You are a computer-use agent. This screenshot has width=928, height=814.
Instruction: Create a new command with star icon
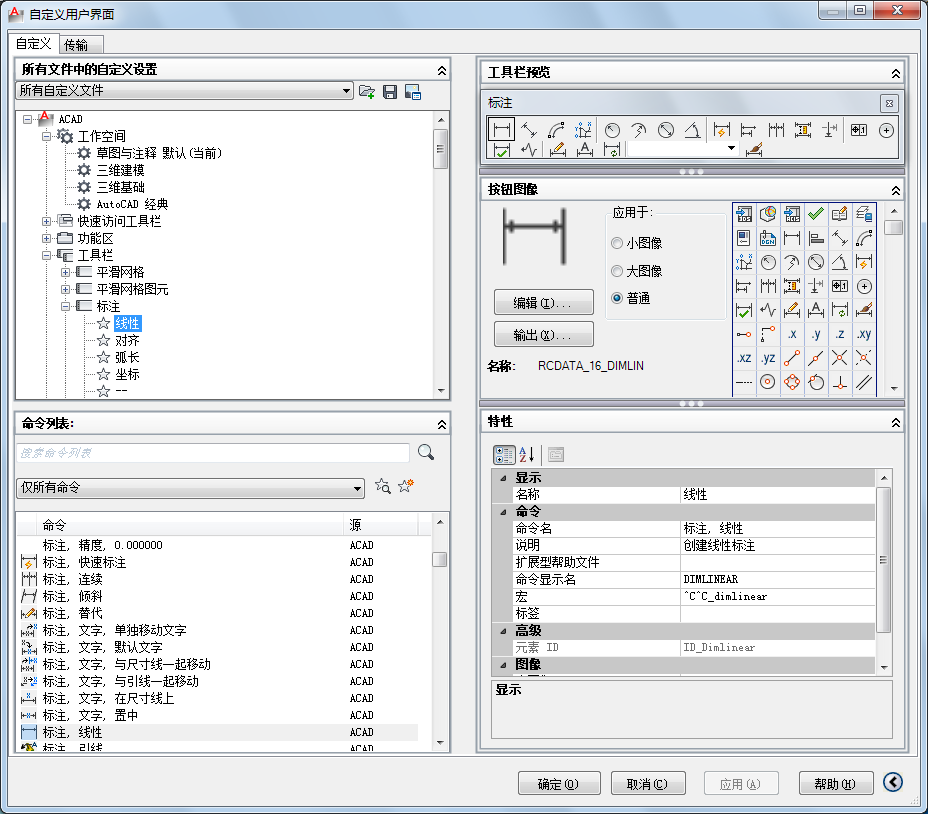point(406,486)
